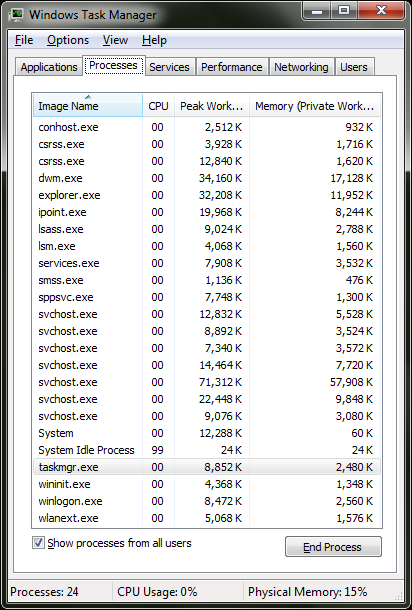Screen dimensions: 412x610
Task: Open the Help menu
Action: point(154,40)
